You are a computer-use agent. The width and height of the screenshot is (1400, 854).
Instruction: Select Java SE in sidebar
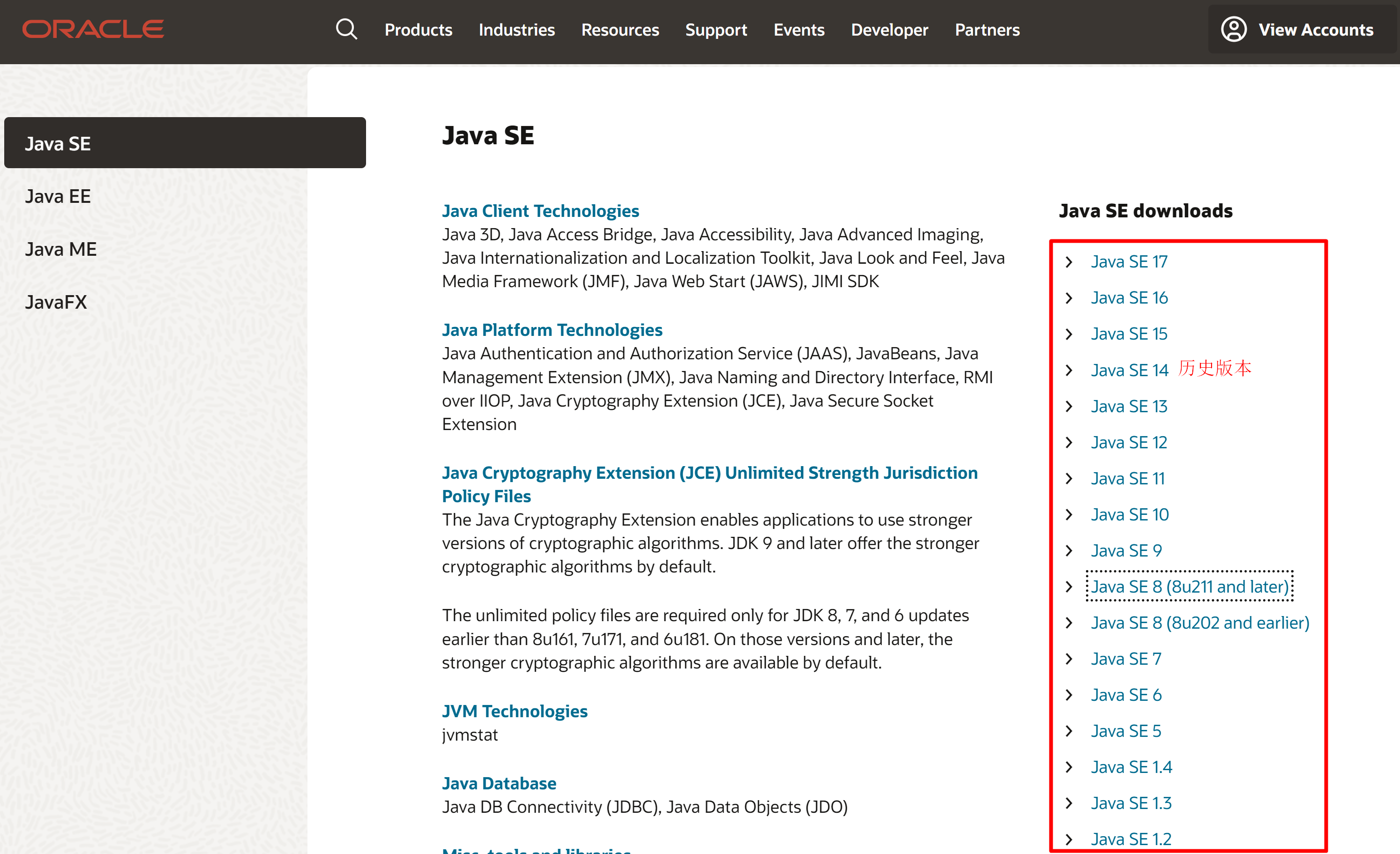185,143
